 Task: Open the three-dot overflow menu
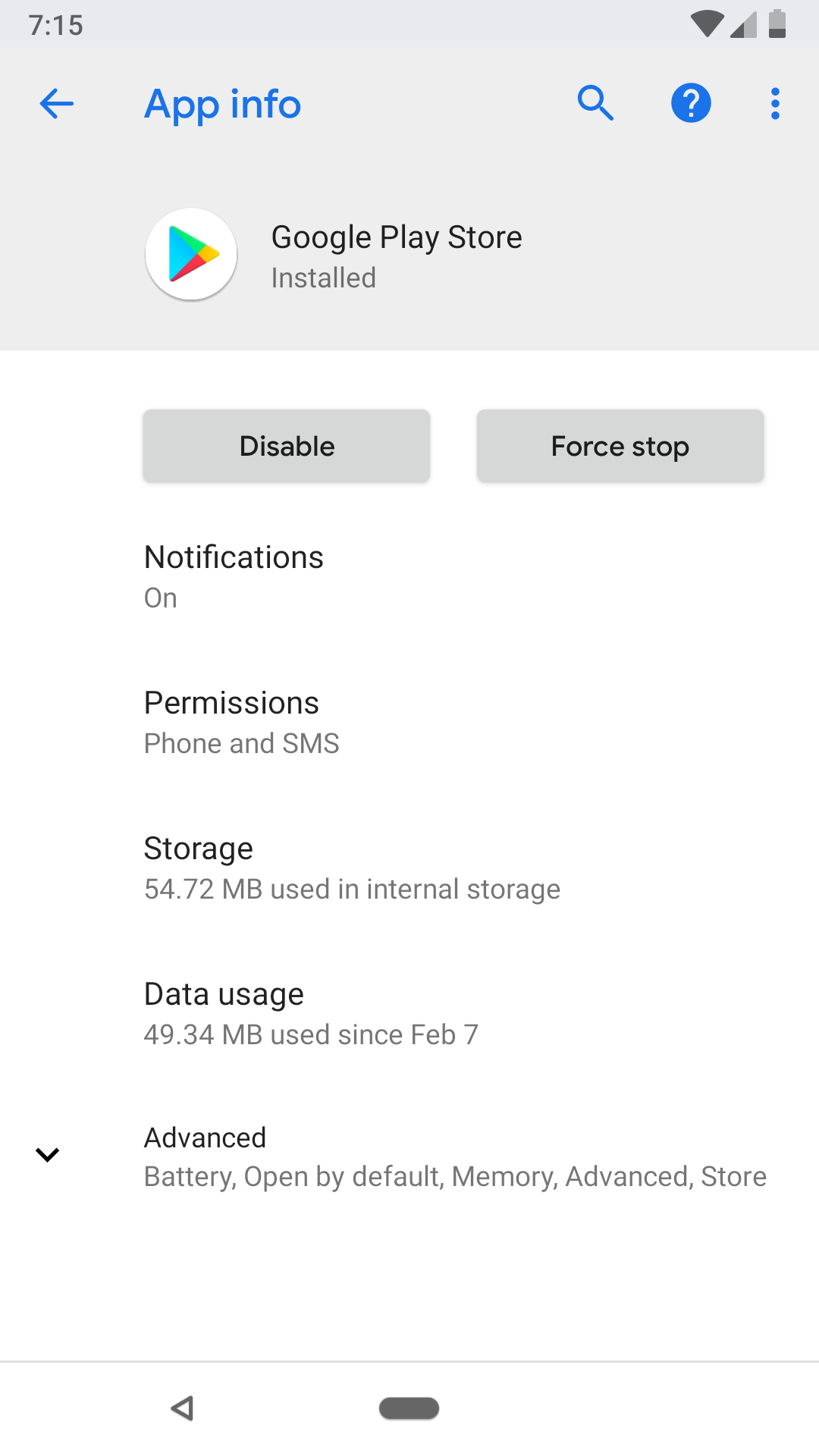(774, 103)
